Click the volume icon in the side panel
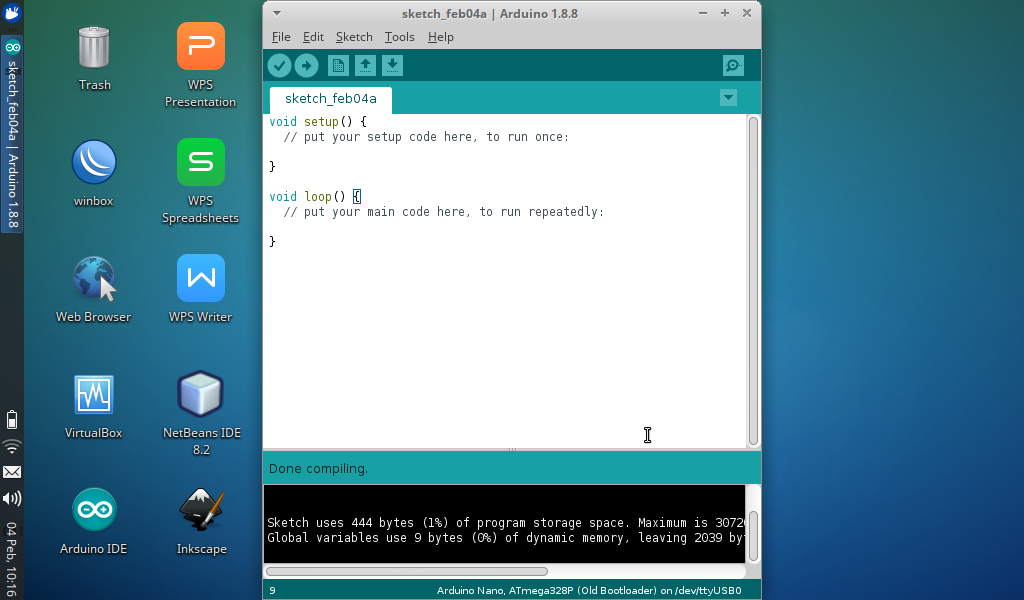 tap(12, 498)
